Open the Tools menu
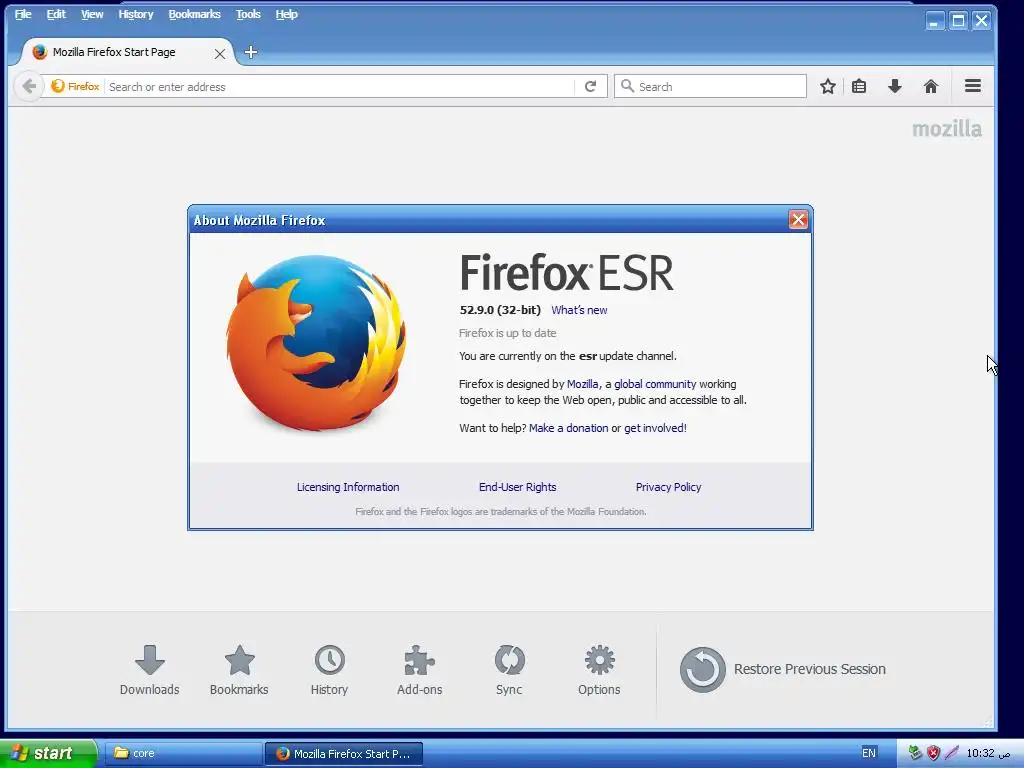The image size is (1024, 768). click(248, 14)
